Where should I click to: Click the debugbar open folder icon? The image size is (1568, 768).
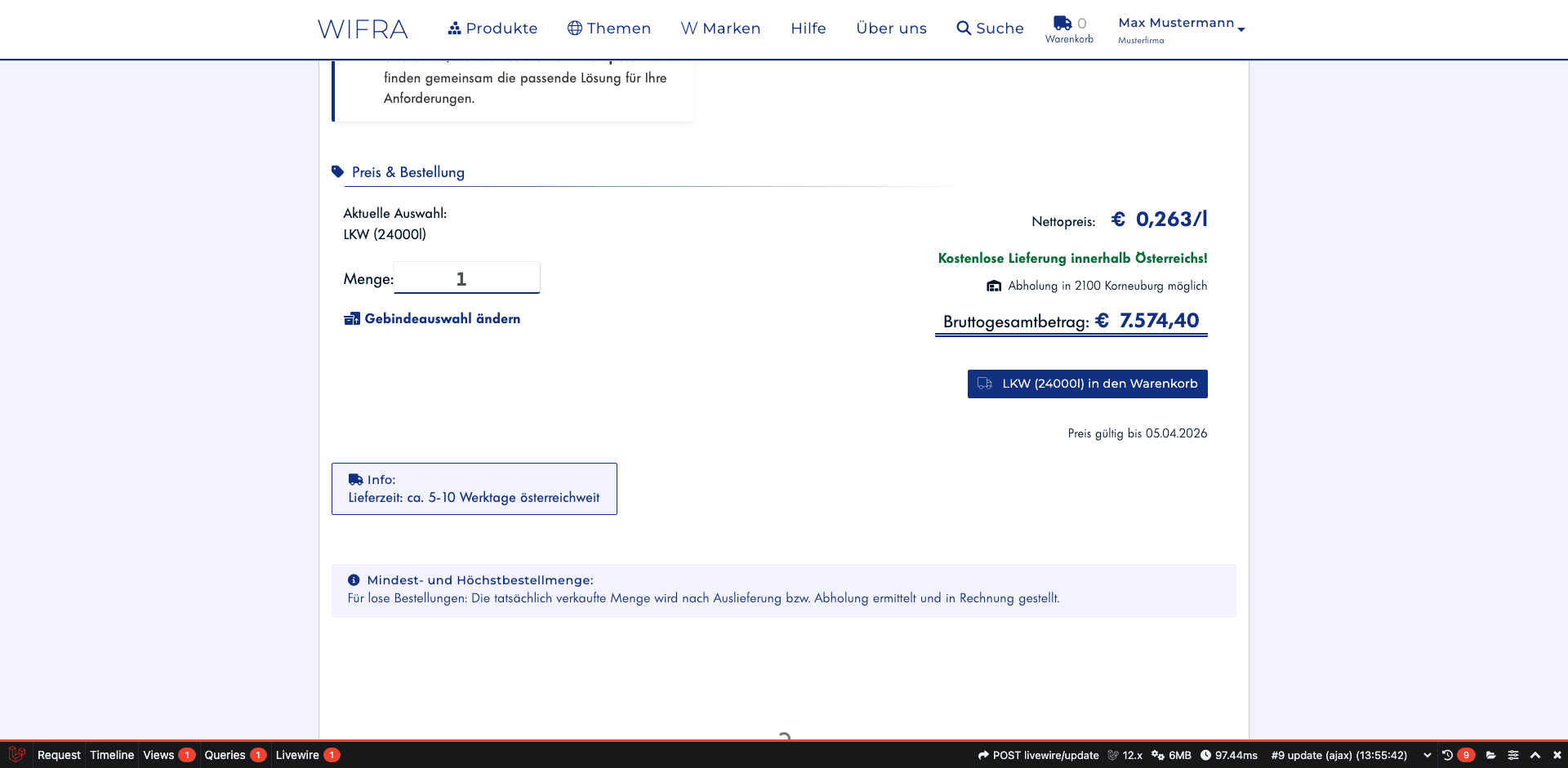pos(1491,755)
